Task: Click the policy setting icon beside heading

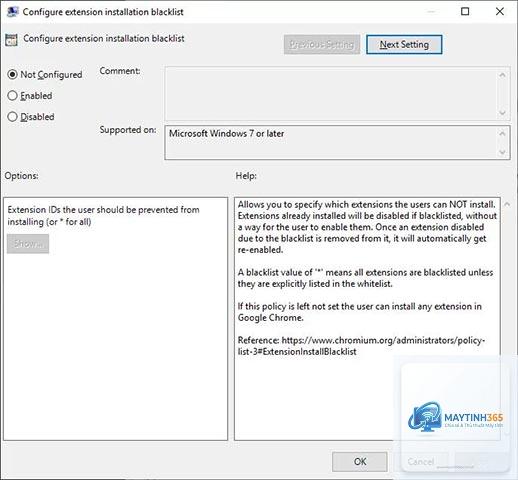Action: tap(11, 40)
